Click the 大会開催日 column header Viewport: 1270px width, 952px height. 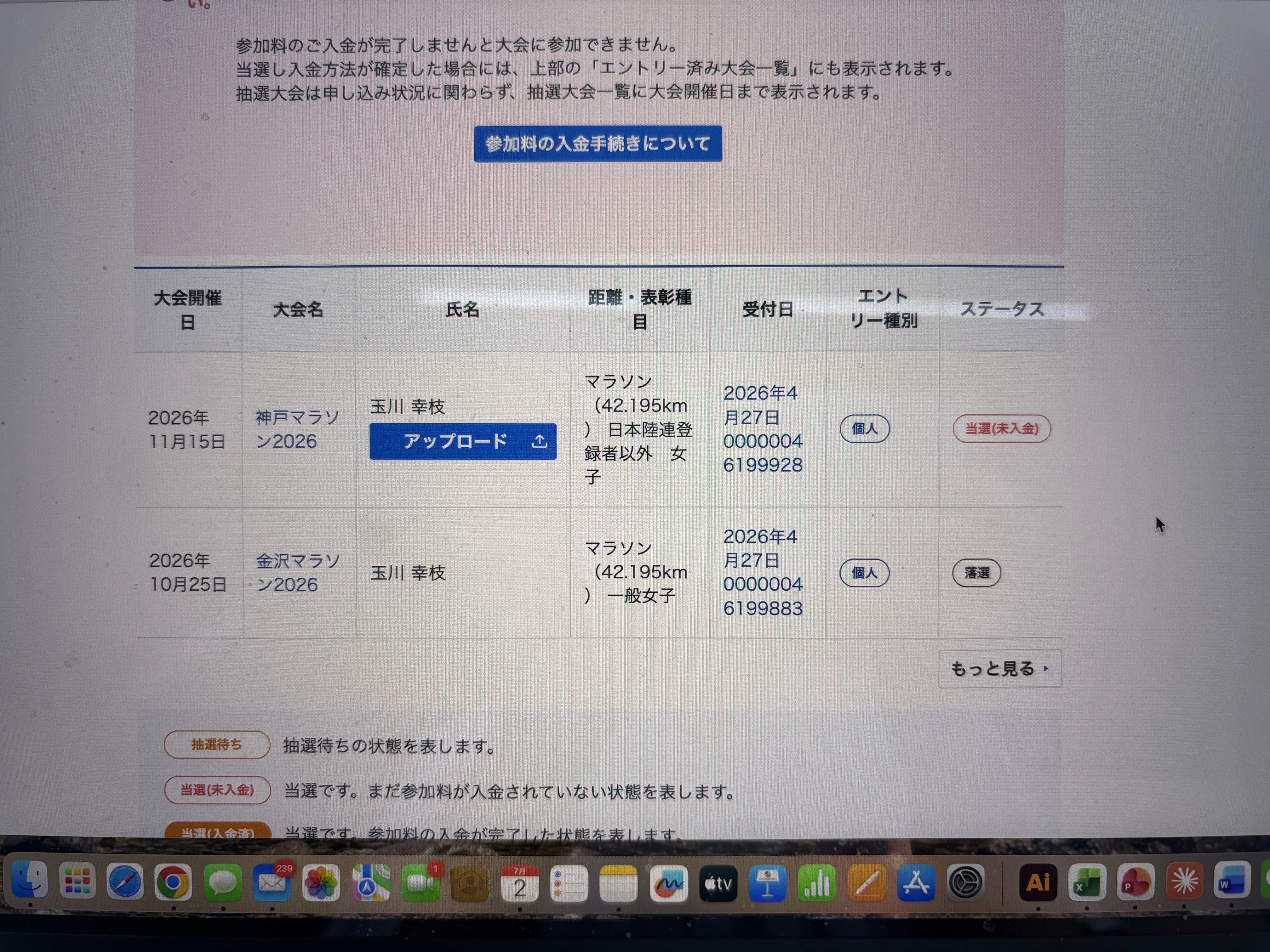(188, 310)
